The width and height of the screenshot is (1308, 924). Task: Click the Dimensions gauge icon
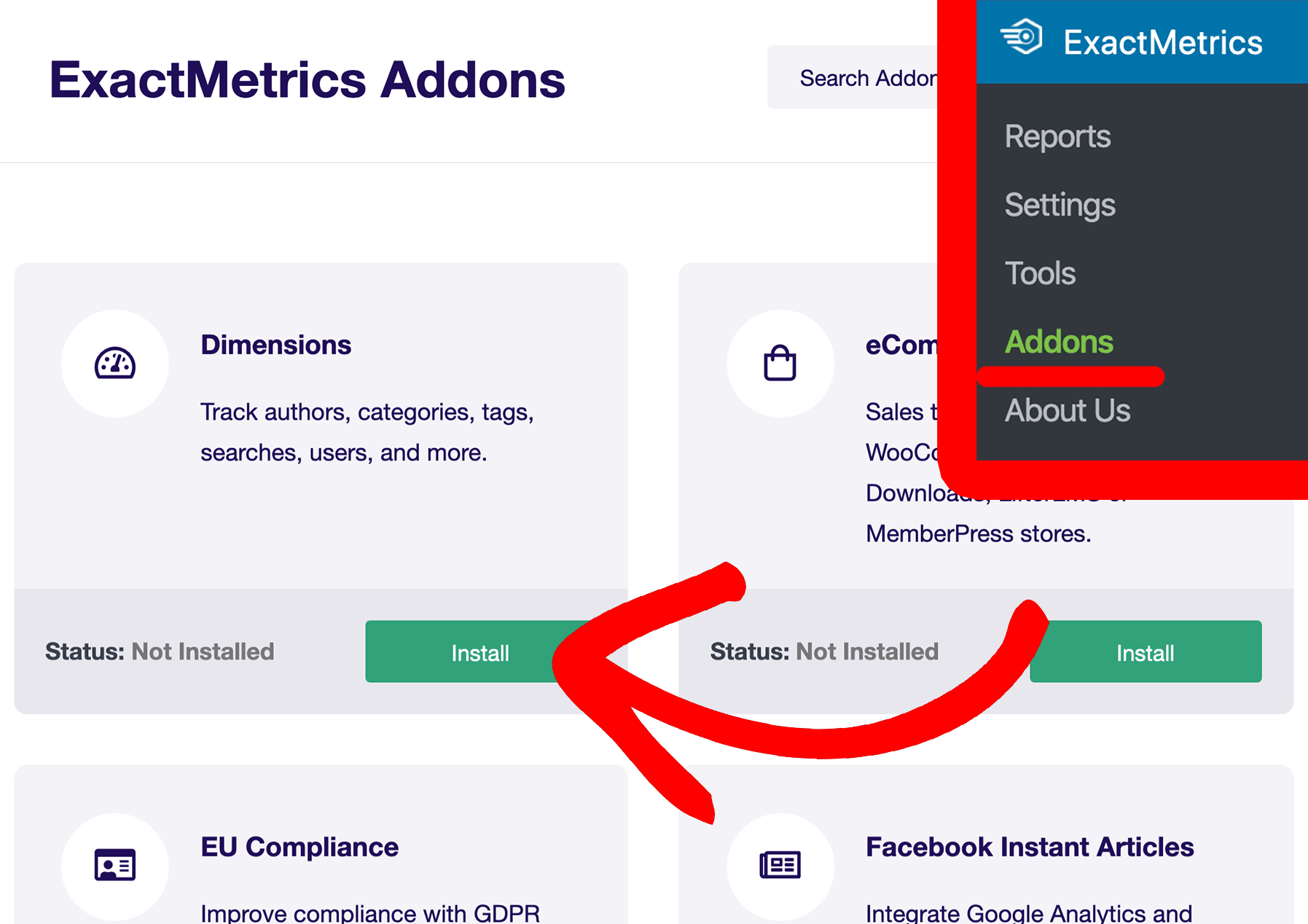click(115, 363)
